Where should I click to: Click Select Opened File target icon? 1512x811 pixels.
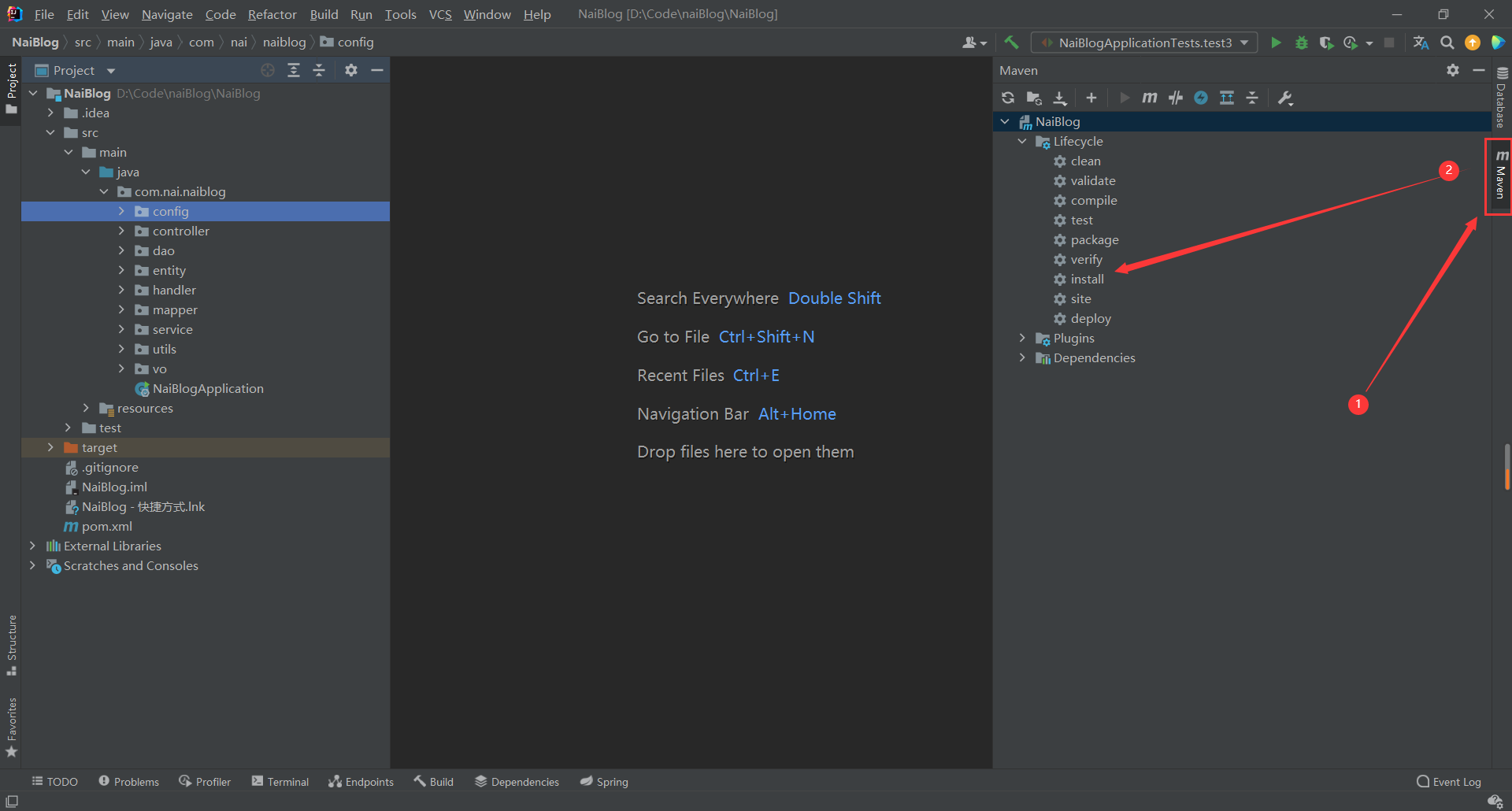(x=268, y=70)
